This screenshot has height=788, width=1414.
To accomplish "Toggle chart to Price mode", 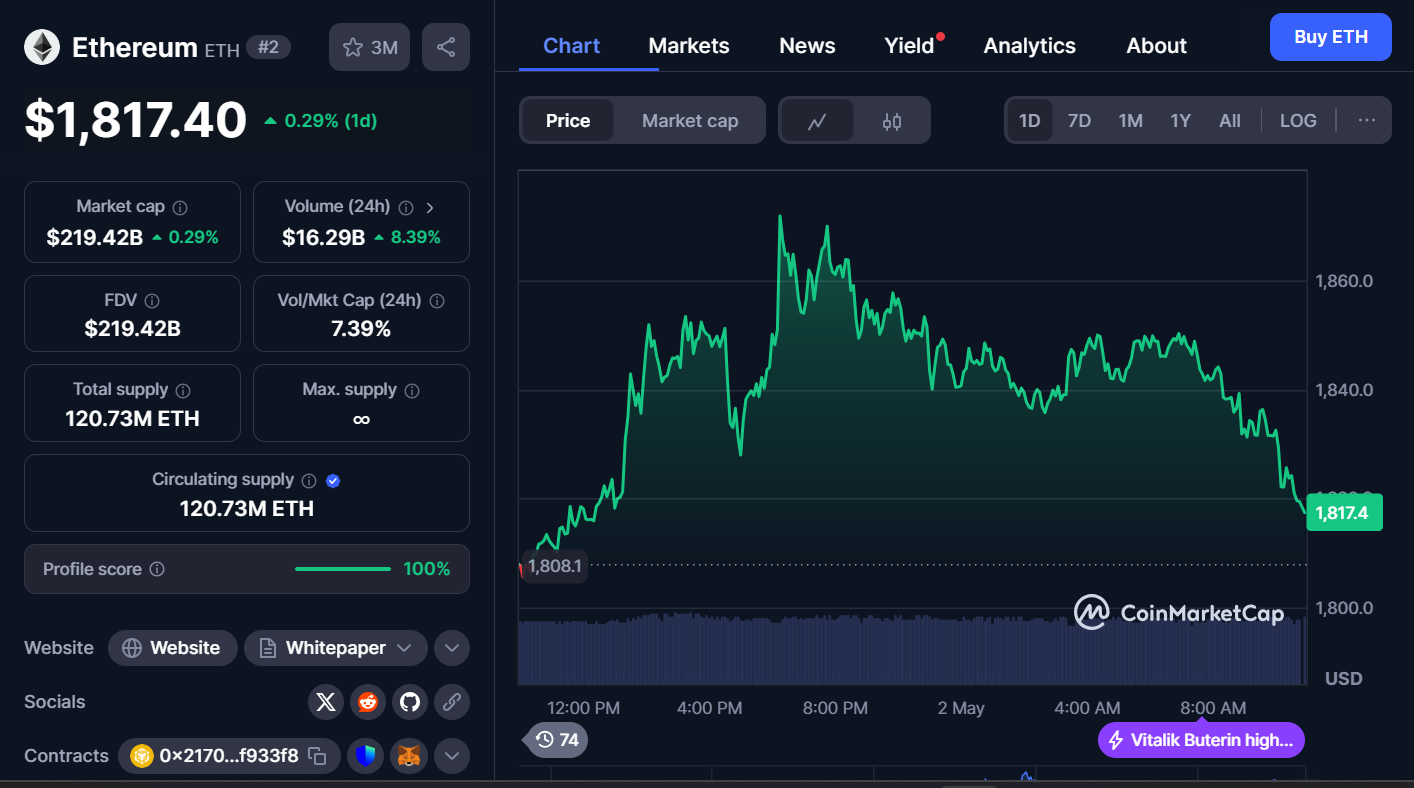I will pos(568,121).
